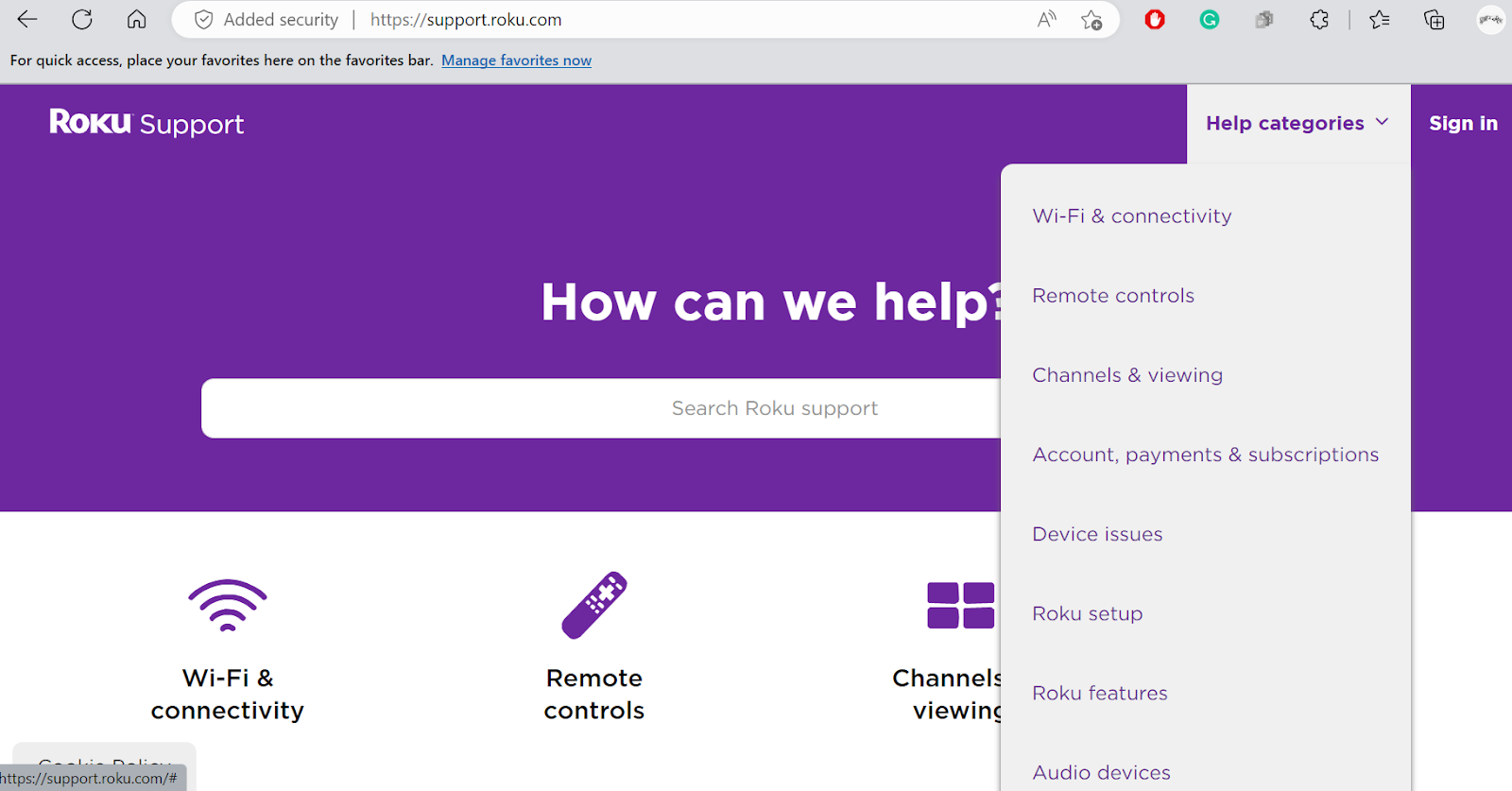Viewport: 1512px width, 791px height.
Task: Reload the current page
Action: (82, 19)
